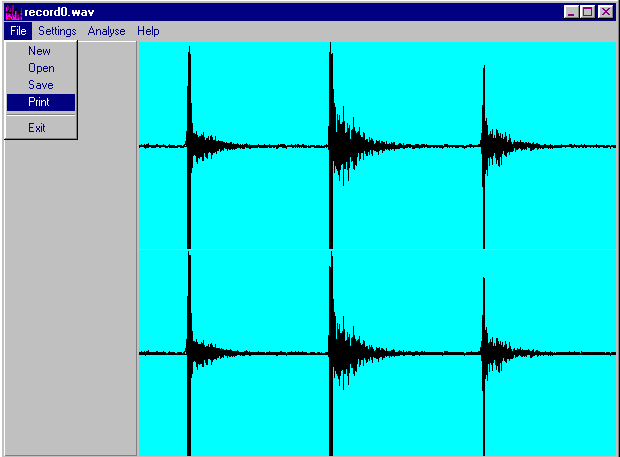The width and height of the screenshot is (620, 457).
Task: Choose Exit from the File menu
Action: (41, 128)
